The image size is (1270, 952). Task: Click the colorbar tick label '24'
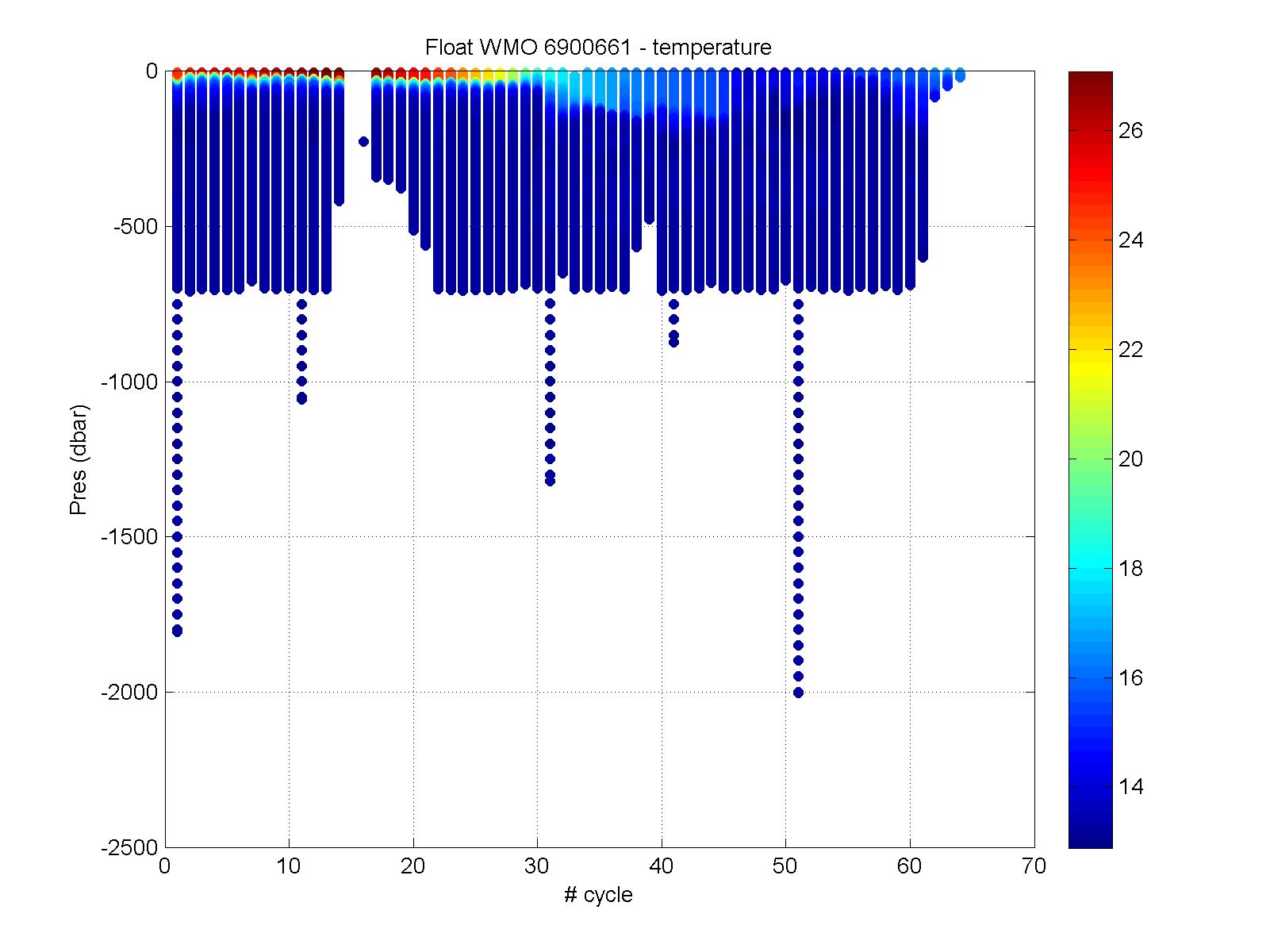pos(1130,240)
